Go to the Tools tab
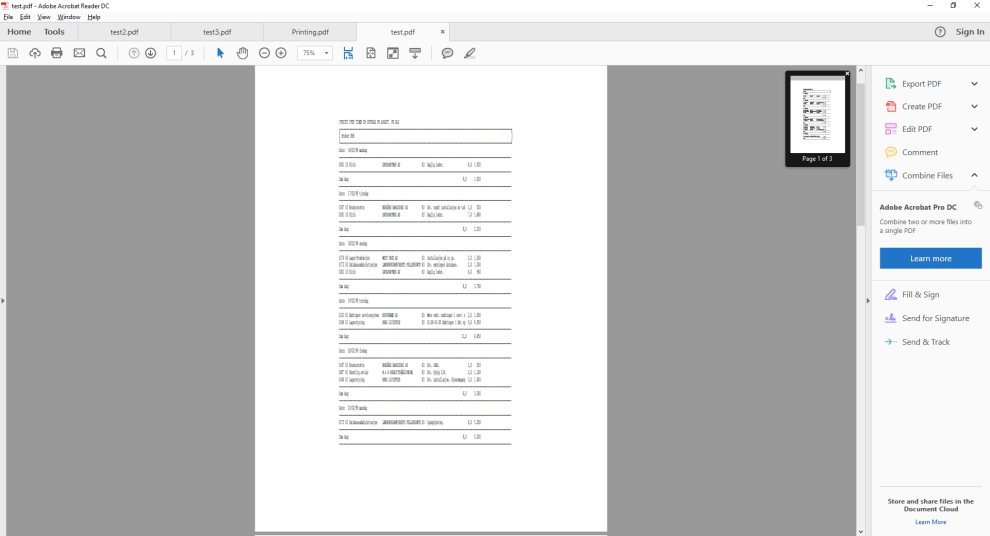Image resolution: width=990 pixels, height=536 pixels. 54,32
